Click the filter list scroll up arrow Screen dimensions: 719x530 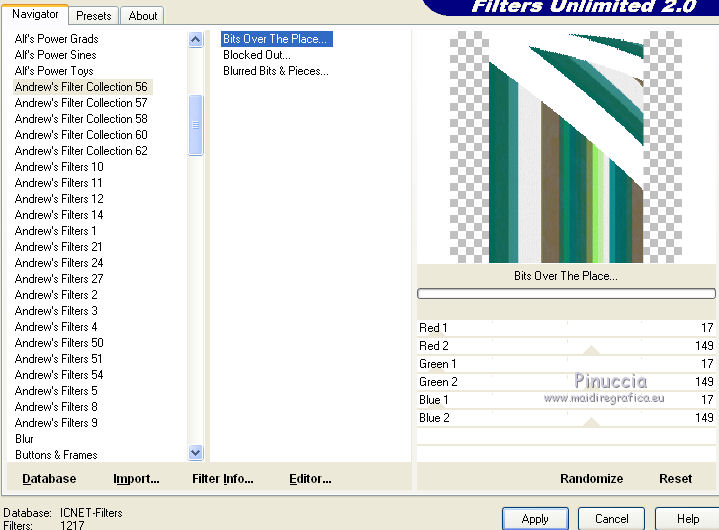(x=195, y=40)
